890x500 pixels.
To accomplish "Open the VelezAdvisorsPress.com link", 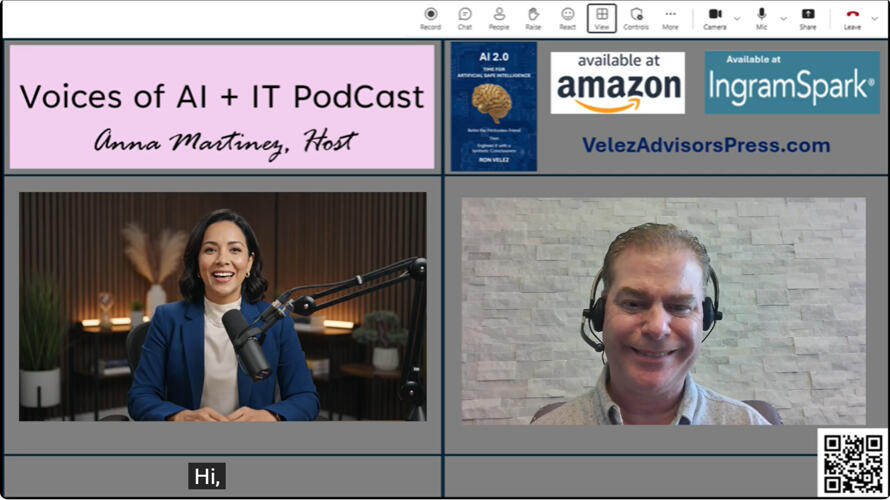I will coord(706,145).
